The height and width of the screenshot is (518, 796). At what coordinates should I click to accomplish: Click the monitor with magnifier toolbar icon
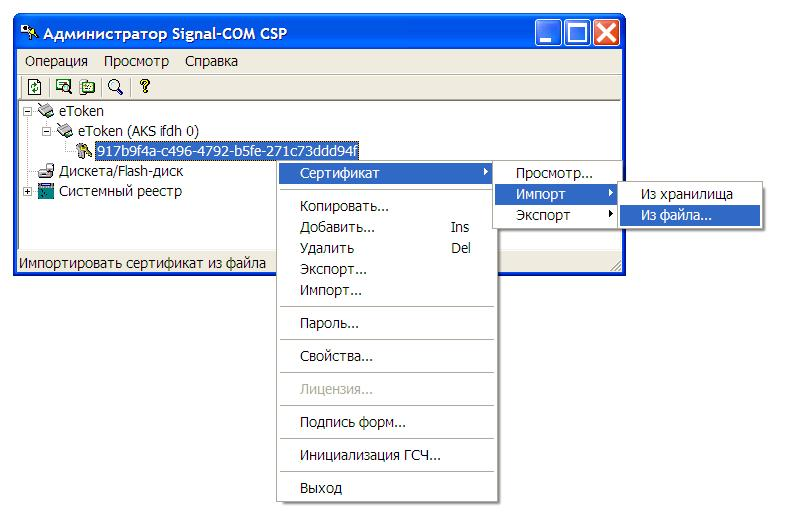(63, 87)
